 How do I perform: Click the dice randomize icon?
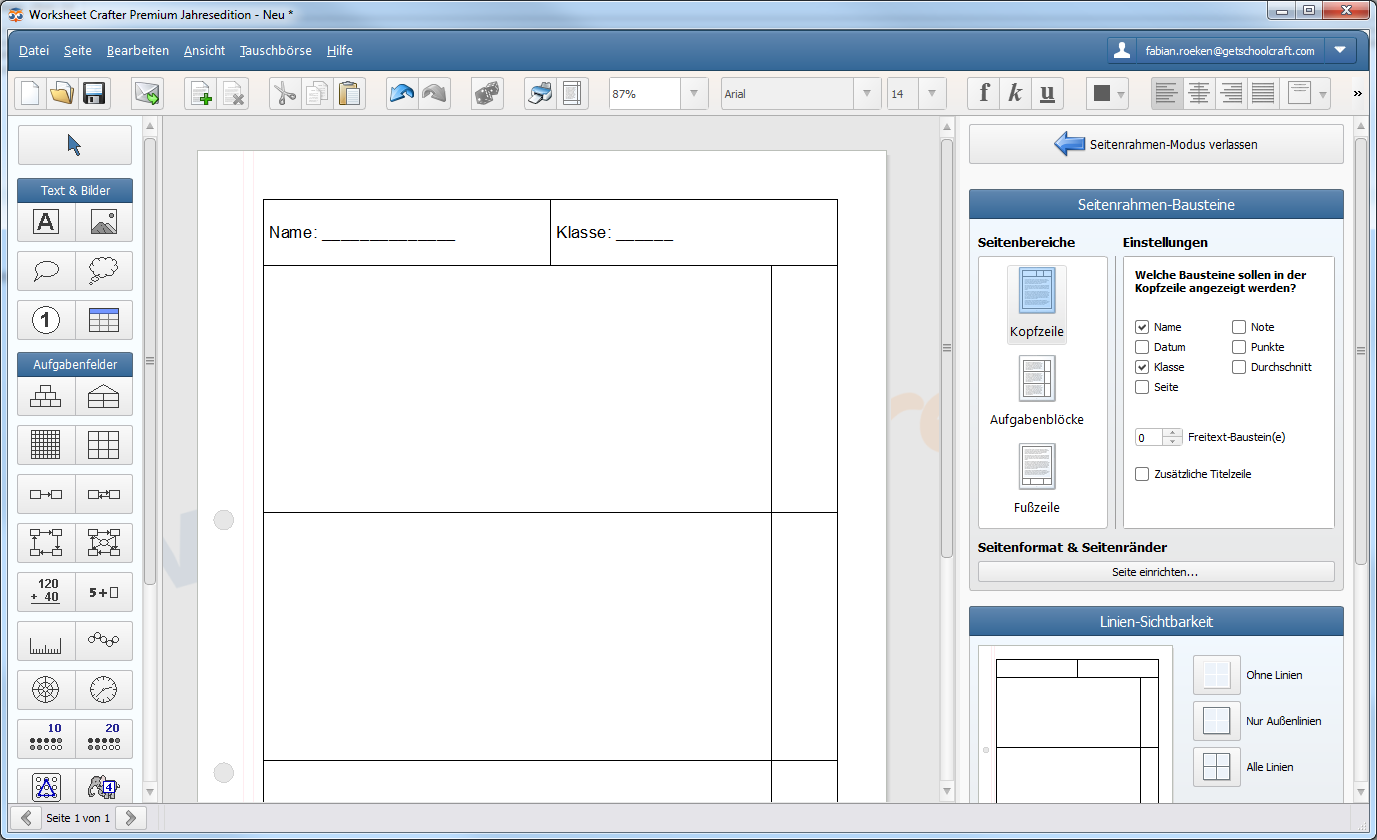[487, 94]
